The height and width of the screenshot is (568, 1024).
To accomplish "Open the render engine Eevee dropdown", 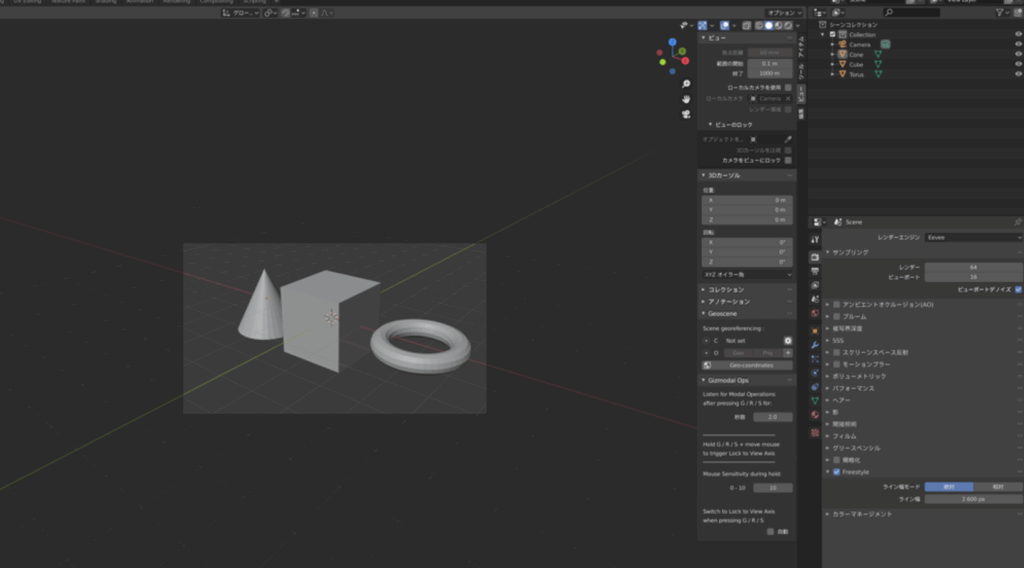I will (x=973, y=238).
